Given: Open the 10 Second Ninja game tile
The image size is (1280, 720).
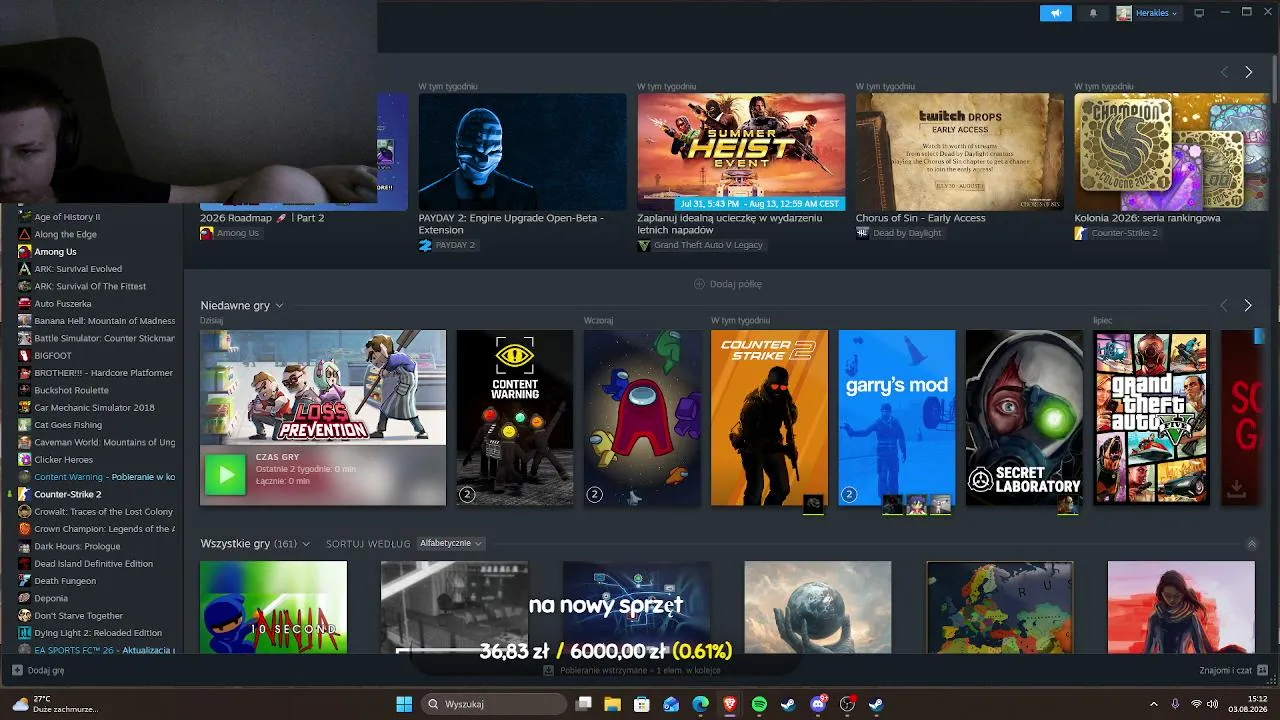Looking at the screenshot, I should point(273,607).
